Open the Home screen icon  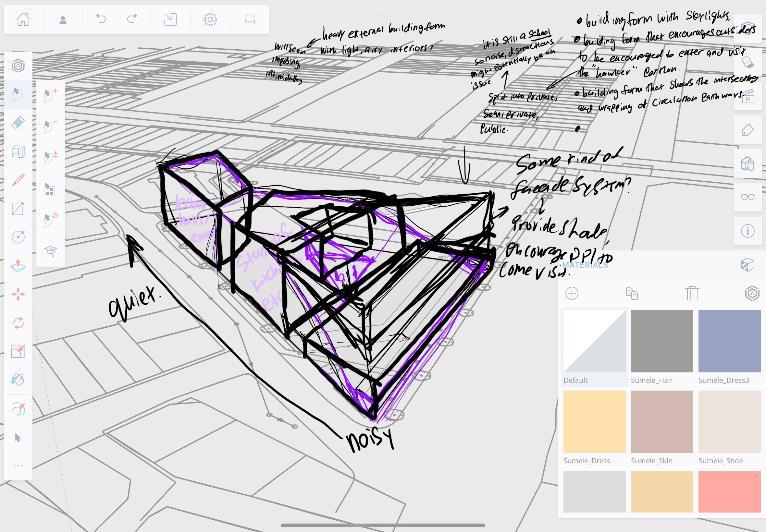pos(23,20)
